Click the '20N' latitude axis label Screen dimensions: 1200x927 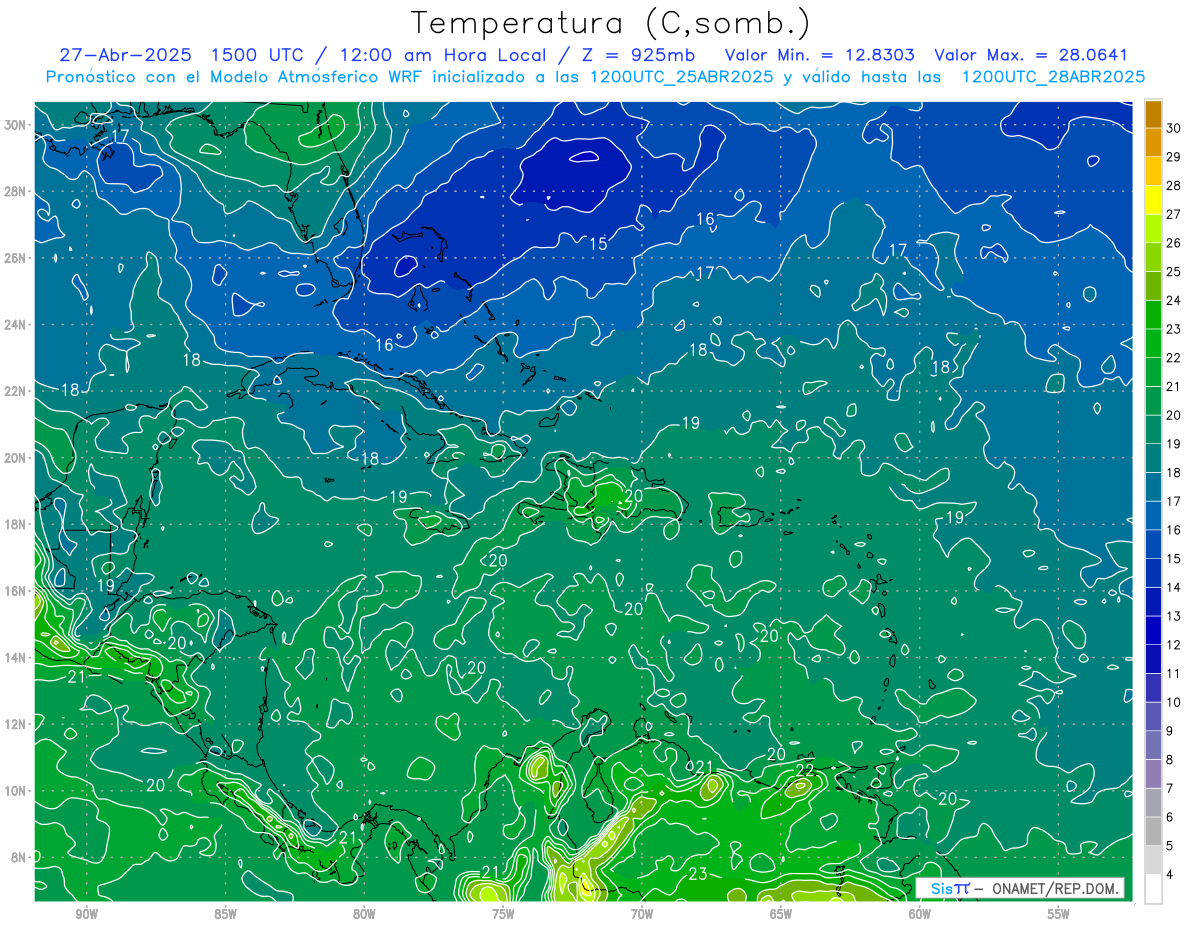(16, 458)
